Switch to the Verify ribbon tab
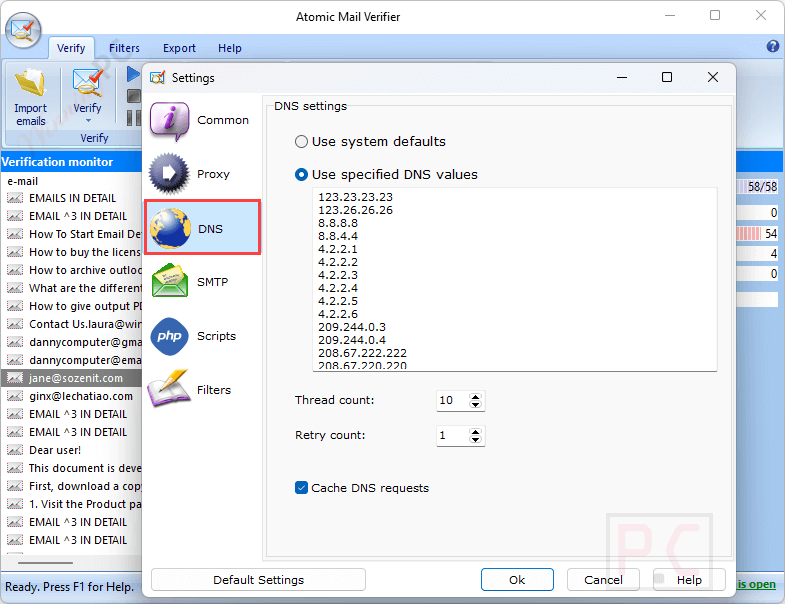This screenshot has height=604, width=785. pyautogui.click(x=71, y=48)
